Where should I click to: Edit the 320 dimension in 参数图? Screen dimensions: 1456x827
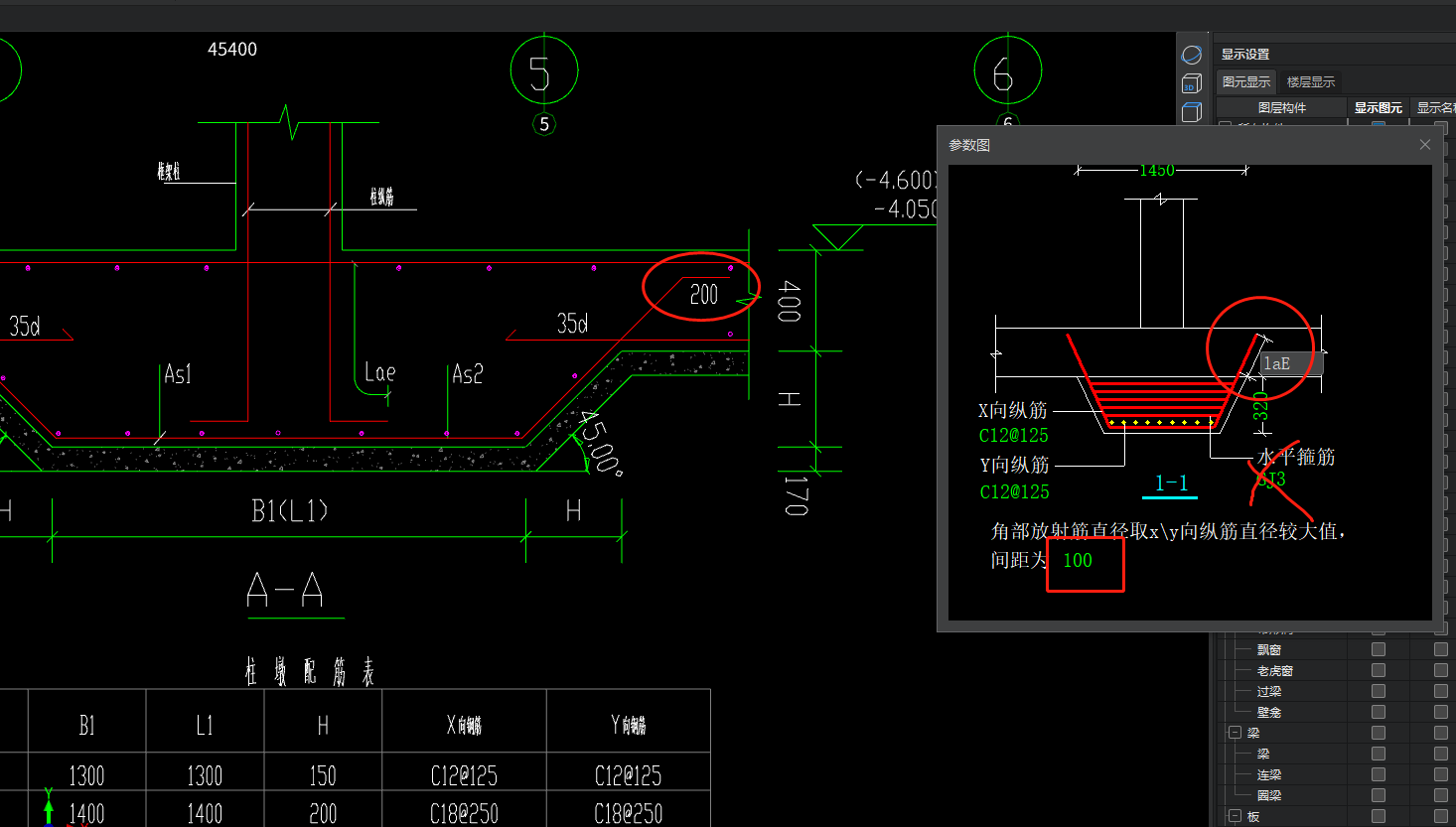(1260, 406)
